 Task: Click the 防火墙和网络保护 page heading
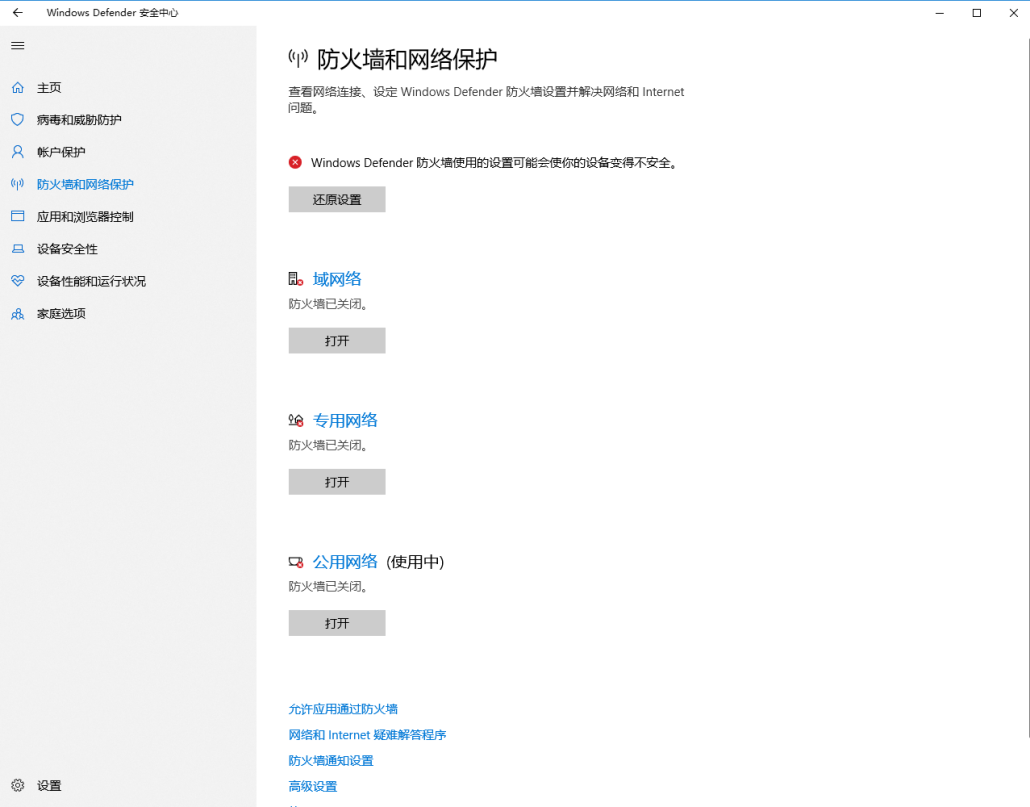tap(407, 59)
